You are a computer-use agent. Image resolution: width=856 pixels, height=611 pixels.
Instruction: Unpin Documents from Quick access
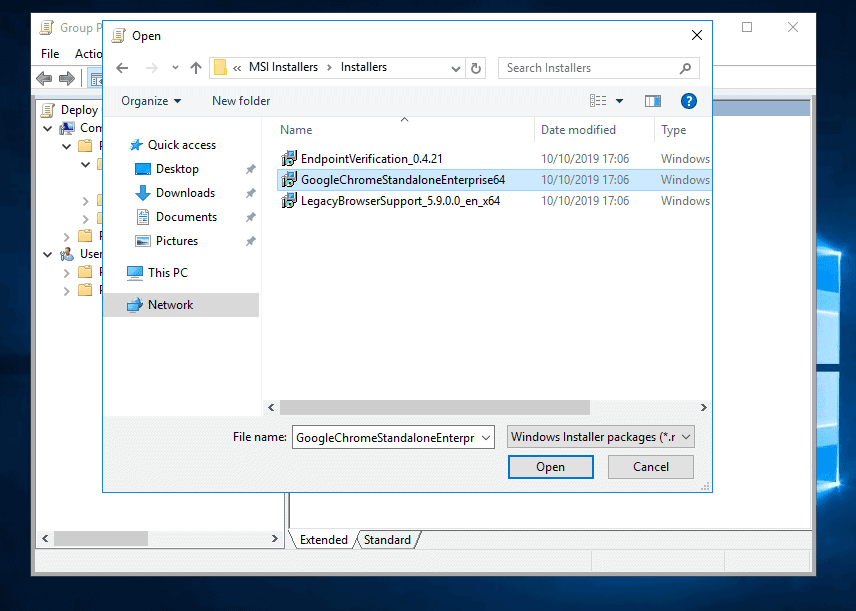(x=251, y=217)
